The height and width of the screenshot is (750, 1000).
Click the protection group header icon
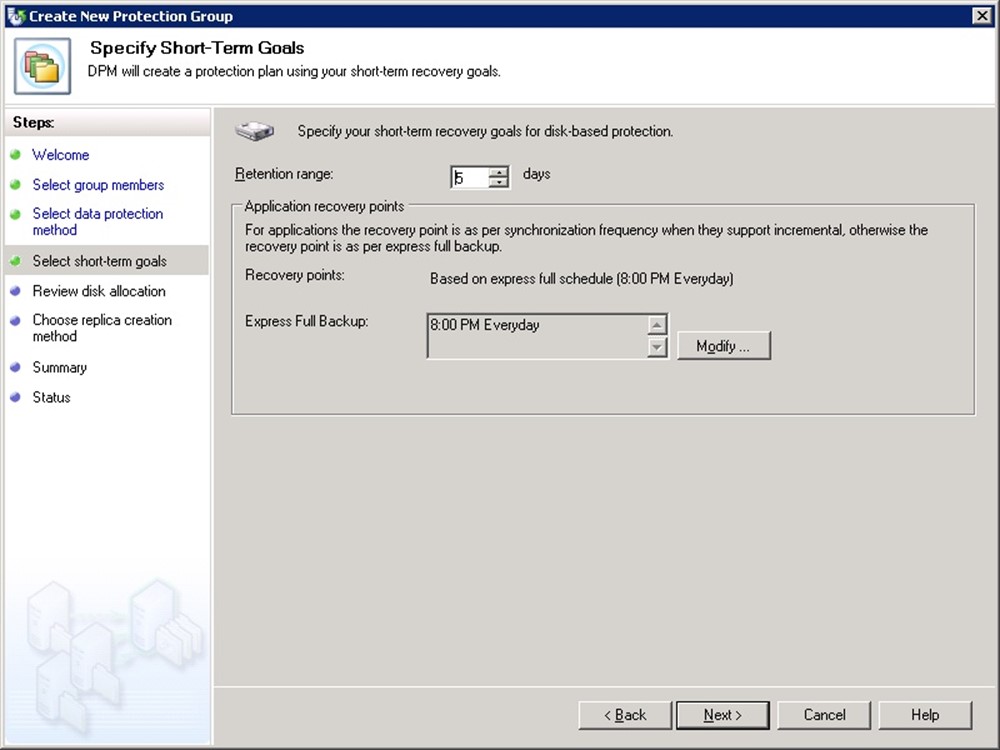pyautogui.click(x=42, y=66)
